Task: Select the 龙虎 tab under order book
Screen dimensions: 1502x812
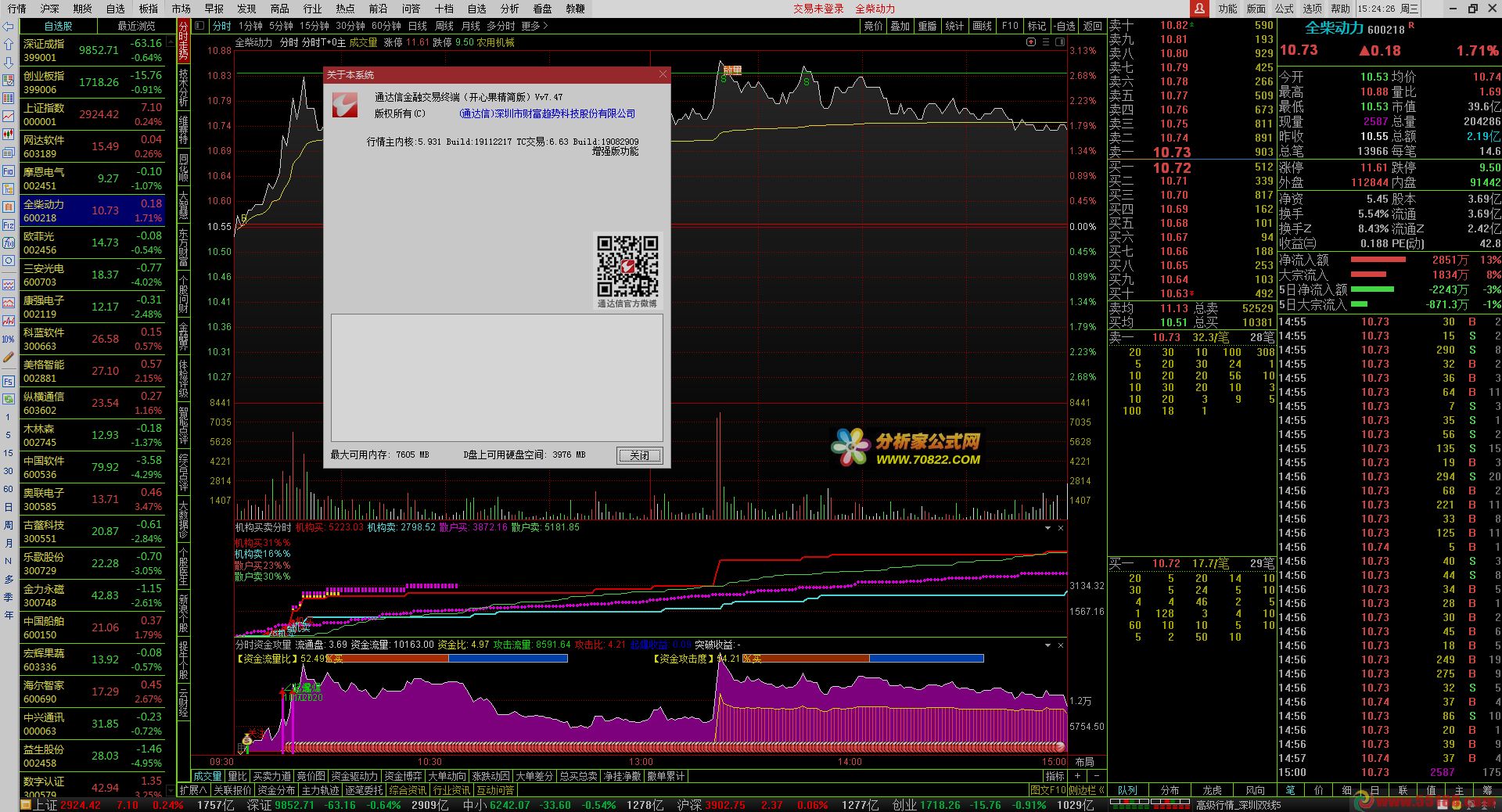Action: click(1212, 790)
